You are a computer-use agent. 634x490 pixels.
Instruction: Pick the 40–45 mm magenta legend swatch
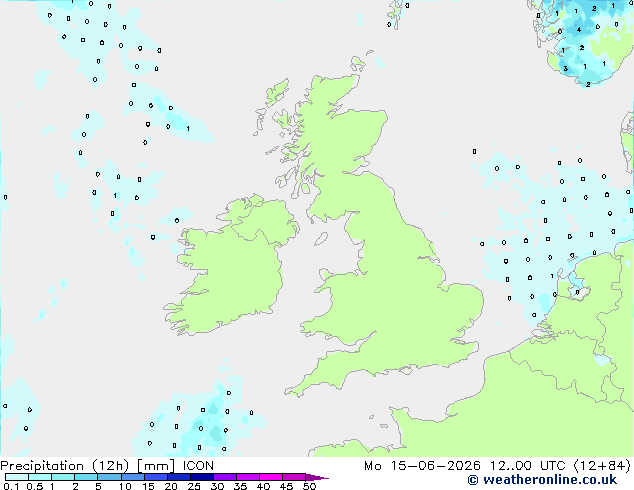[x=271, y=477]
